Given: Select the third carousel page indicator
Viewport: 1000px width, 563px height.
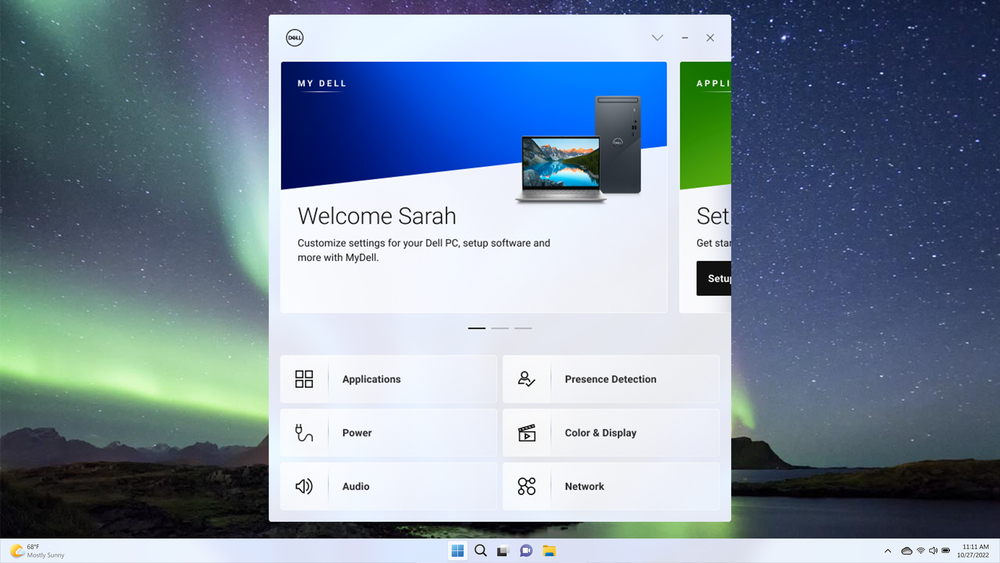Looking at the screenshot, I should pos(523,328).
